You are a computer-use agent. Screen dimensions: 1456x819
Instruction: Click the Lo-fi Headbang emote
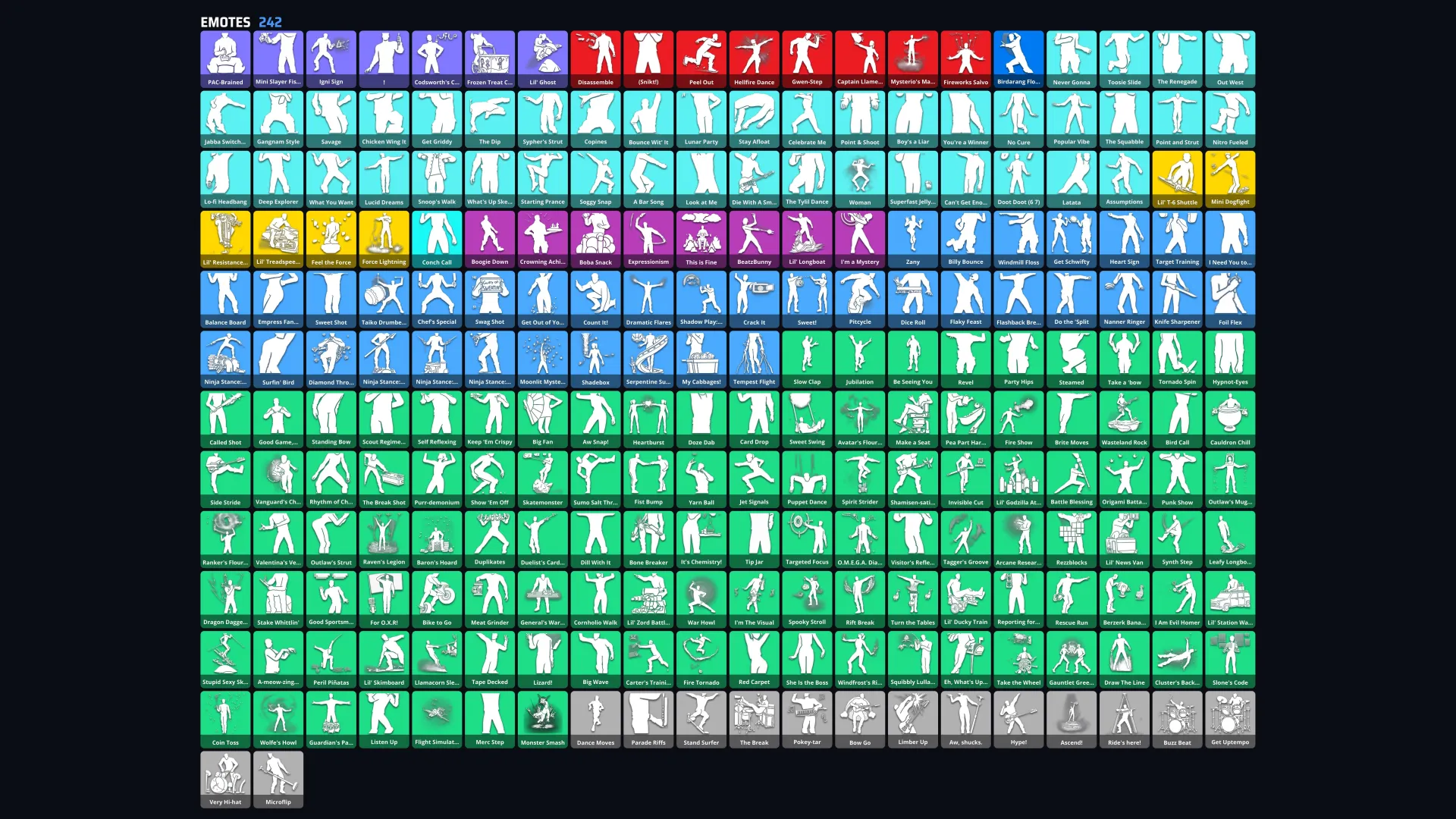225,179
